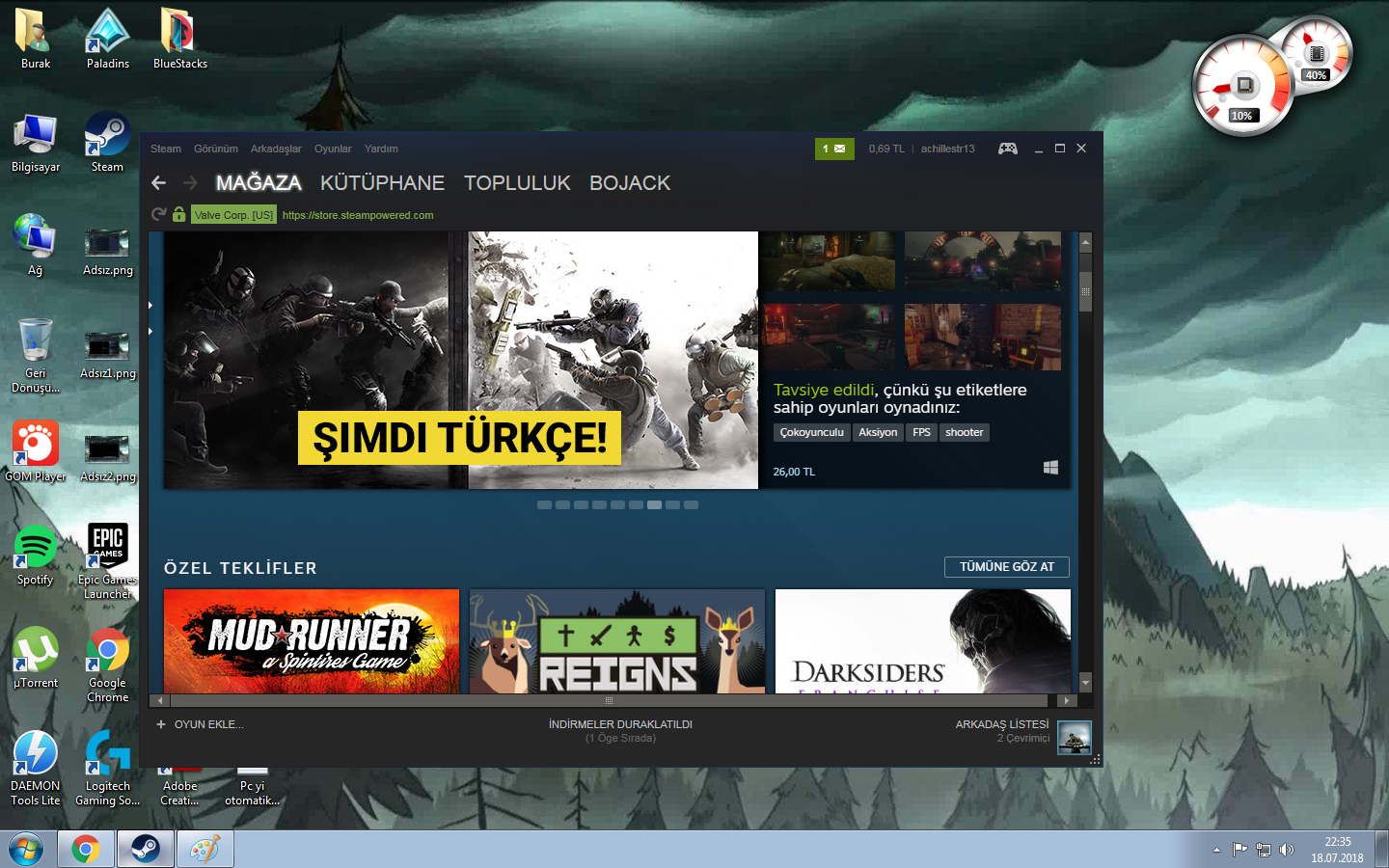The image size is (1389, 868).
Task: Open the DAEMON Tools Lite shortcut
Action: tap(36, 769)
